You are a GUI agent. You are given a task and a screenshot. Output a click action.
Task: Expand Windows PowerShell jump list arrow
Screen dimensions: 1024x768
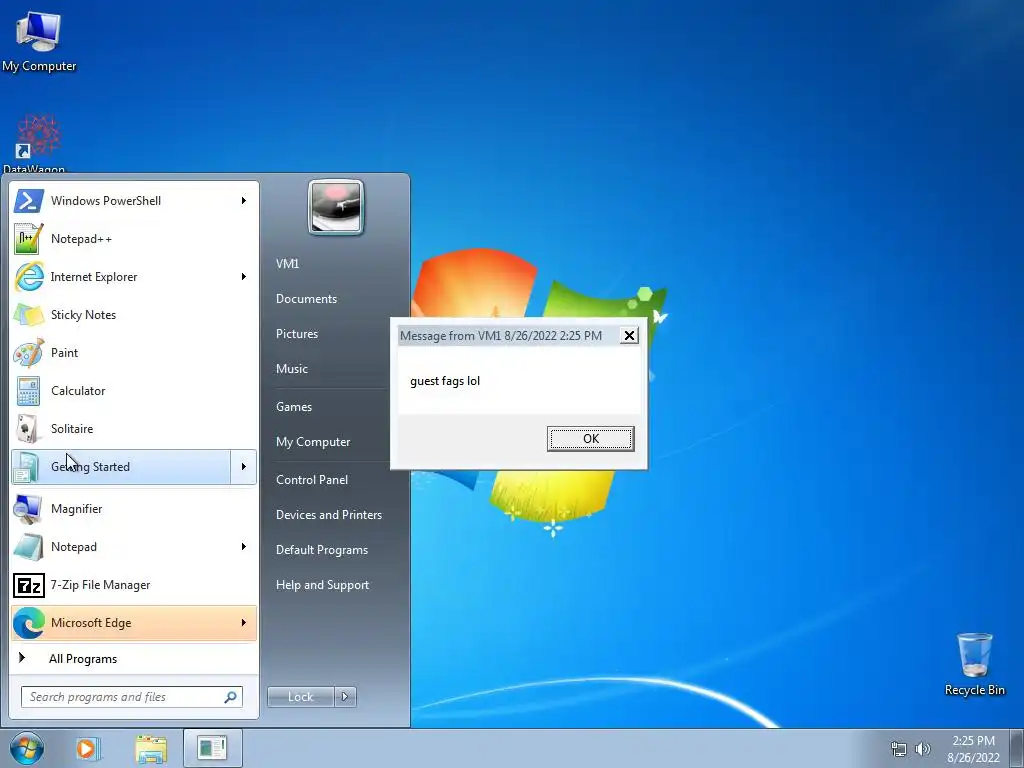tap(244, 200)
